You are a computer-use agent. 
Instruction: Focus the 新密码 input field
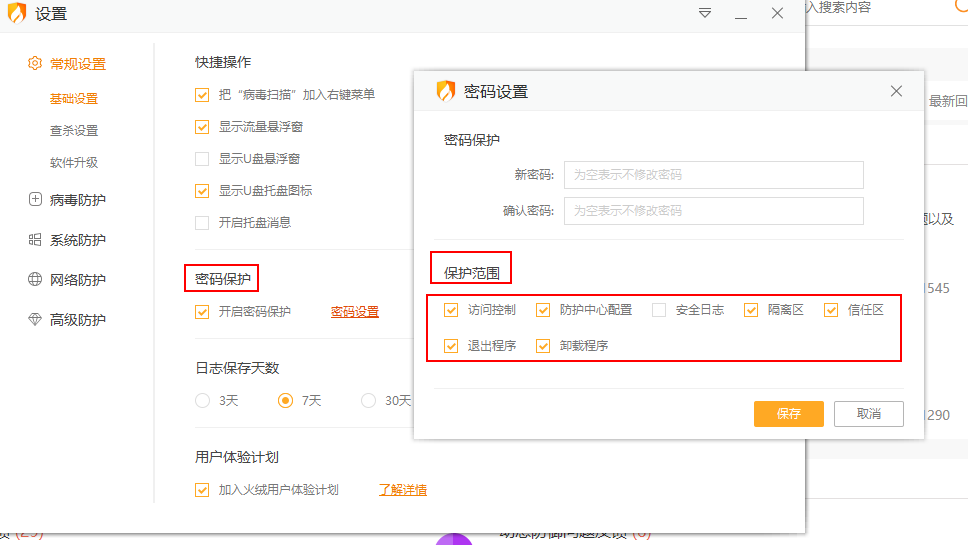(714, 175)
